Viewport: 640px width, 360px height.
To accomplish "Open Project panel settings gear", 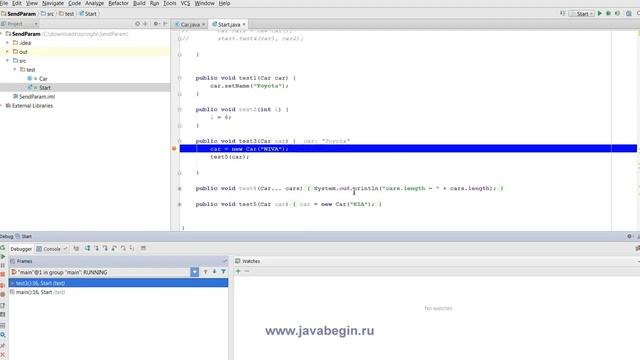I will click(x=156, y=24).
